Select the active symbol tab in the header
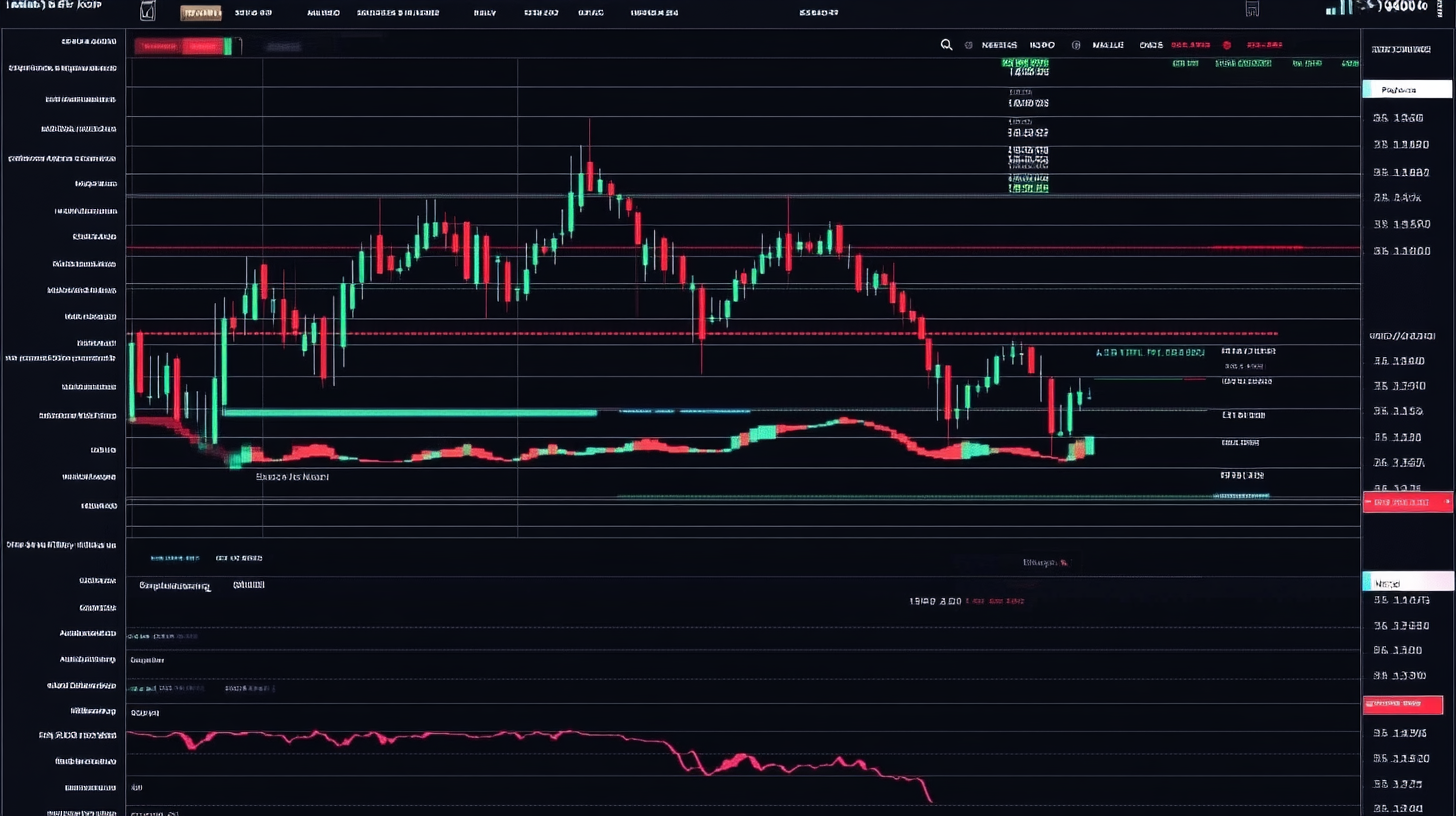Image resolution: width=1456 pixels, height=816 pixels. coord(201,13)
